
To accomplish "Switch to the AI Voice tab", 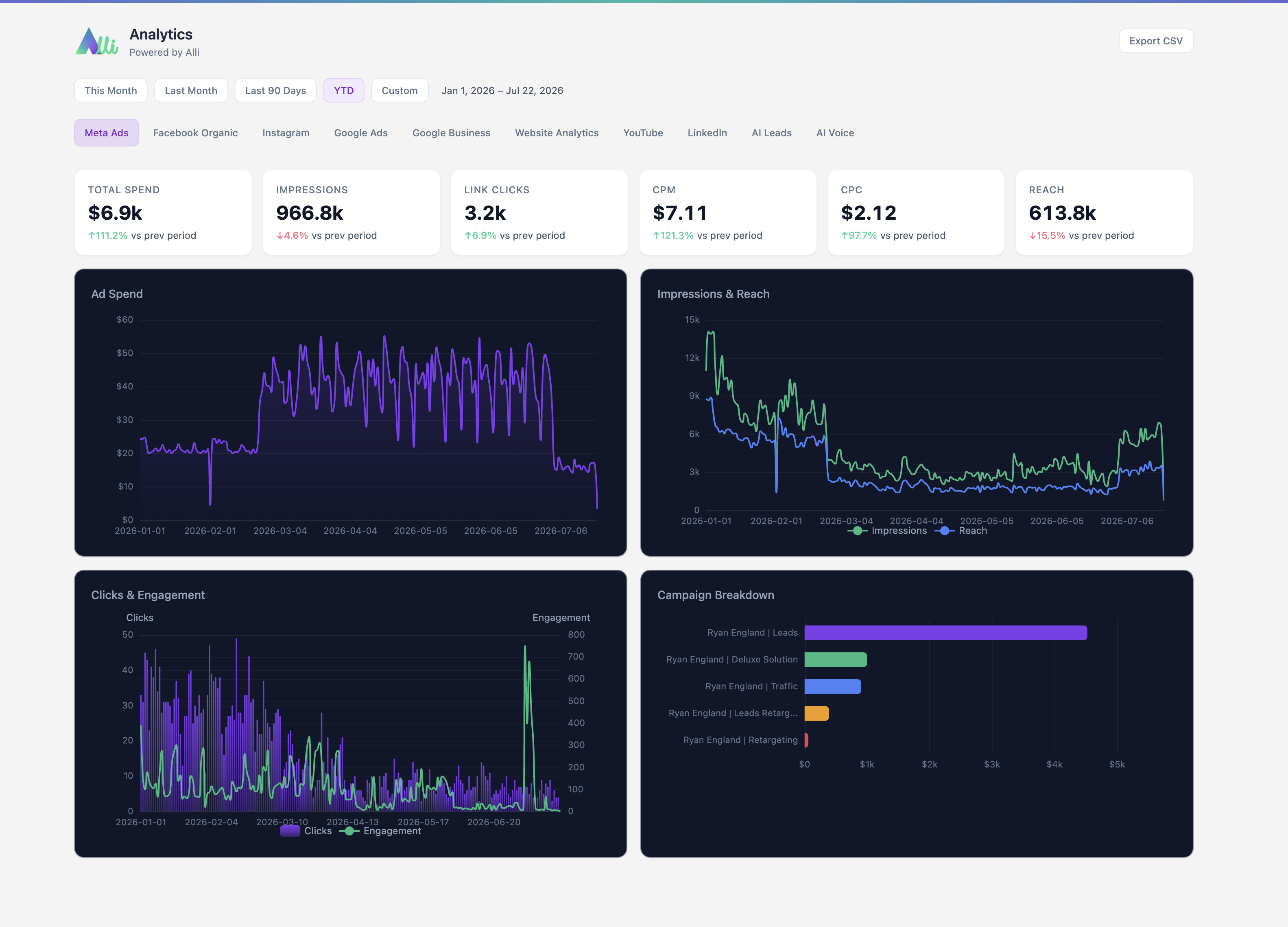I will [x=835, y=133].
